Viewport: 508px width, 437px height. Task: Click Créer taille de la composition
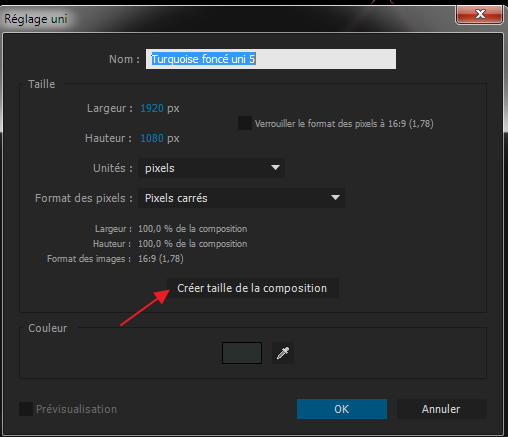click(x=253, y=288)
